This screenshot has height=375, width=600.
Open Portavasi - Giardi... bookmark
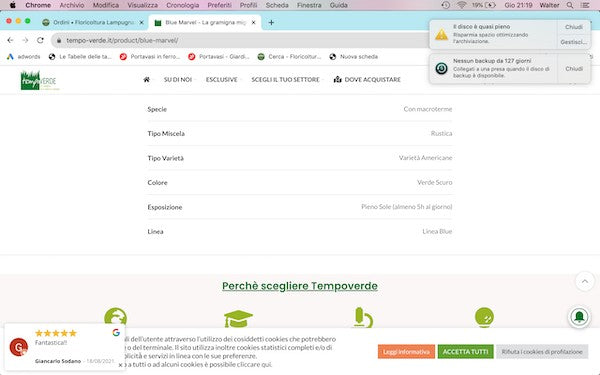click(x=218, y=57)
